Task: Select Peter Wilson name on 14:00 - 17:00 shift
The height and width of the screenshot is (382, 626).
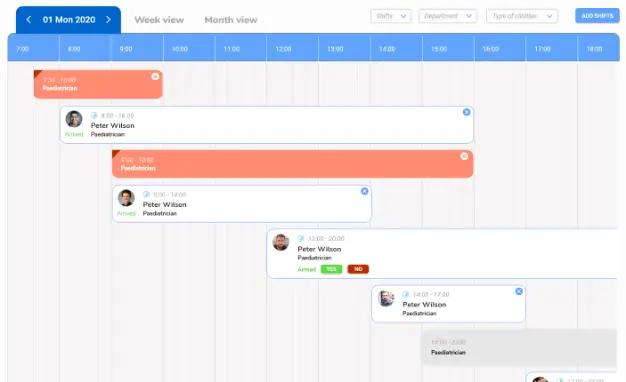Action: (x=424, y=305)
